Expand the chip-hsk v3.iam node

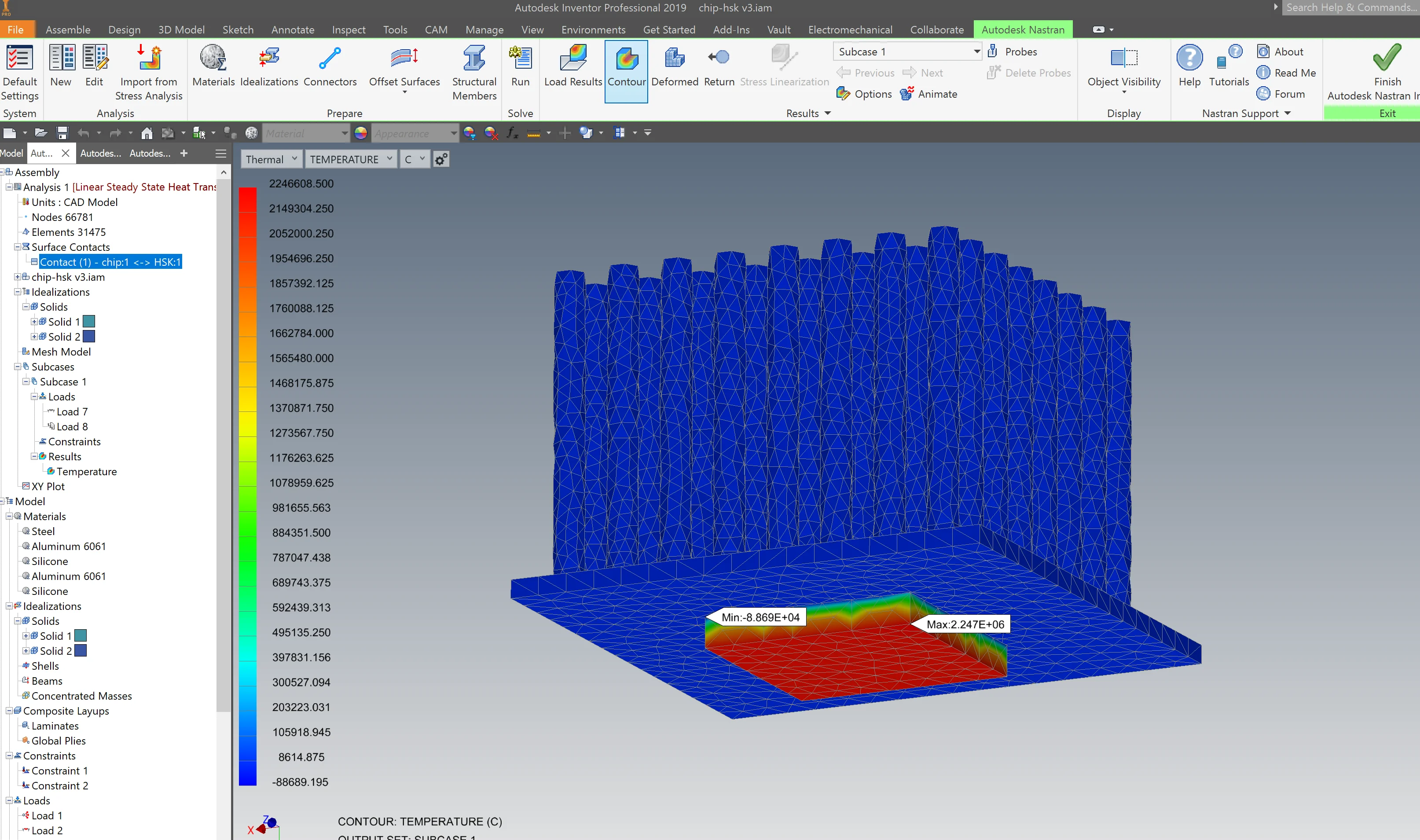(18, 277)
